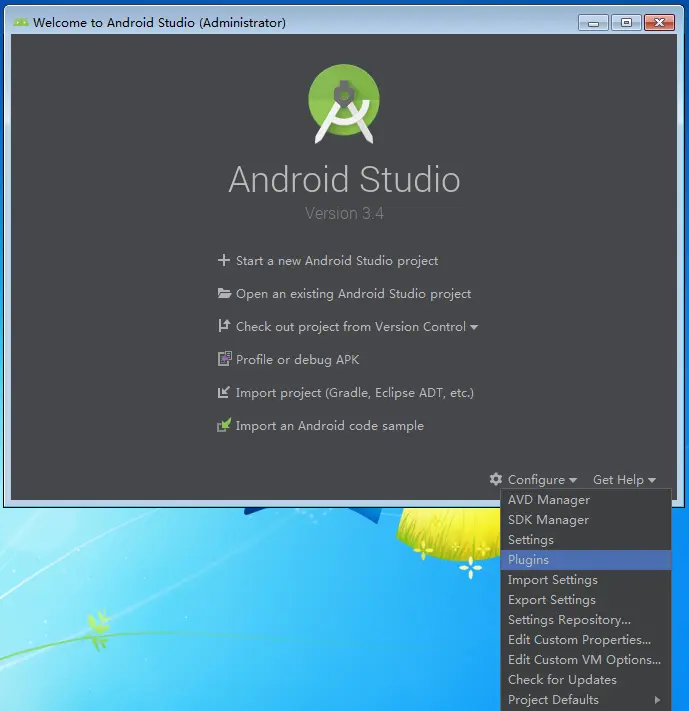This screenshot has width=689, height=711.
Task: Click the import project arrow icon
Action: (224, 392)
